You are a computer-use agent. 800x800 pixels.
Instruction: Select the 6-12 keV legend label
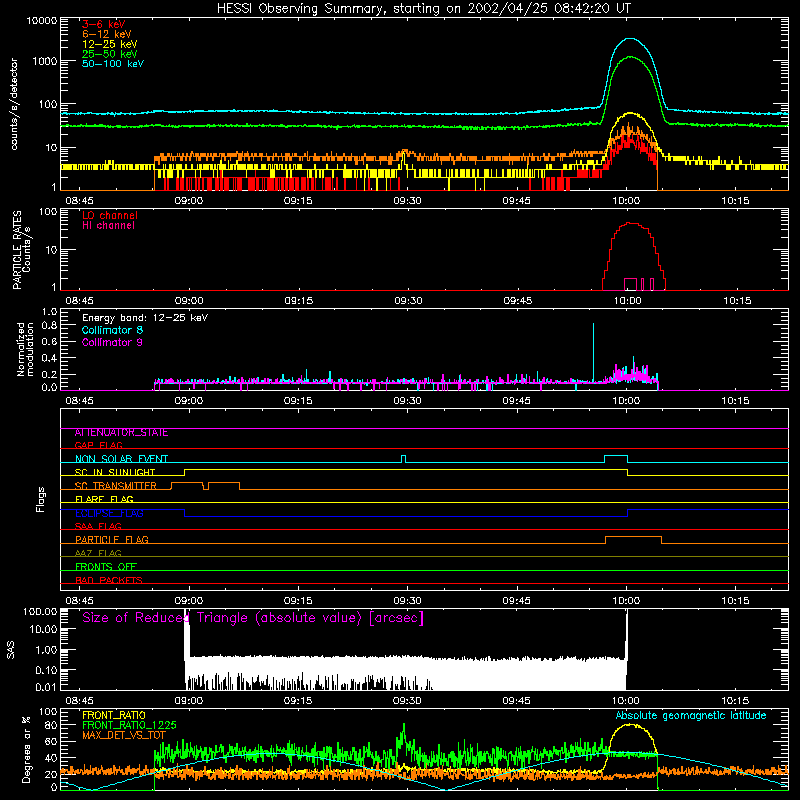(107, 34)
